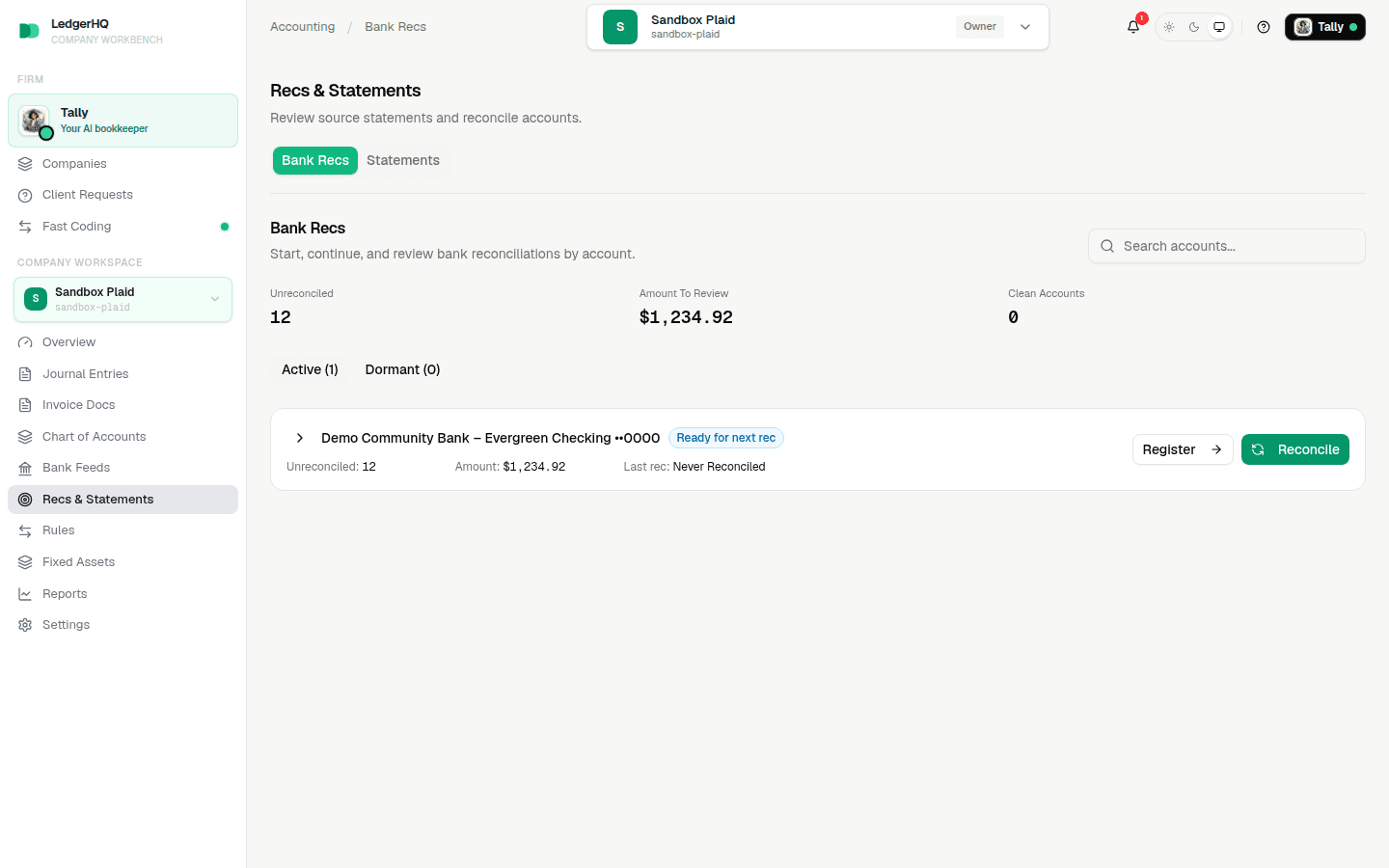Go to Chart of Accounts
This screenshot has width=1389, height=868.
[123, 437]
